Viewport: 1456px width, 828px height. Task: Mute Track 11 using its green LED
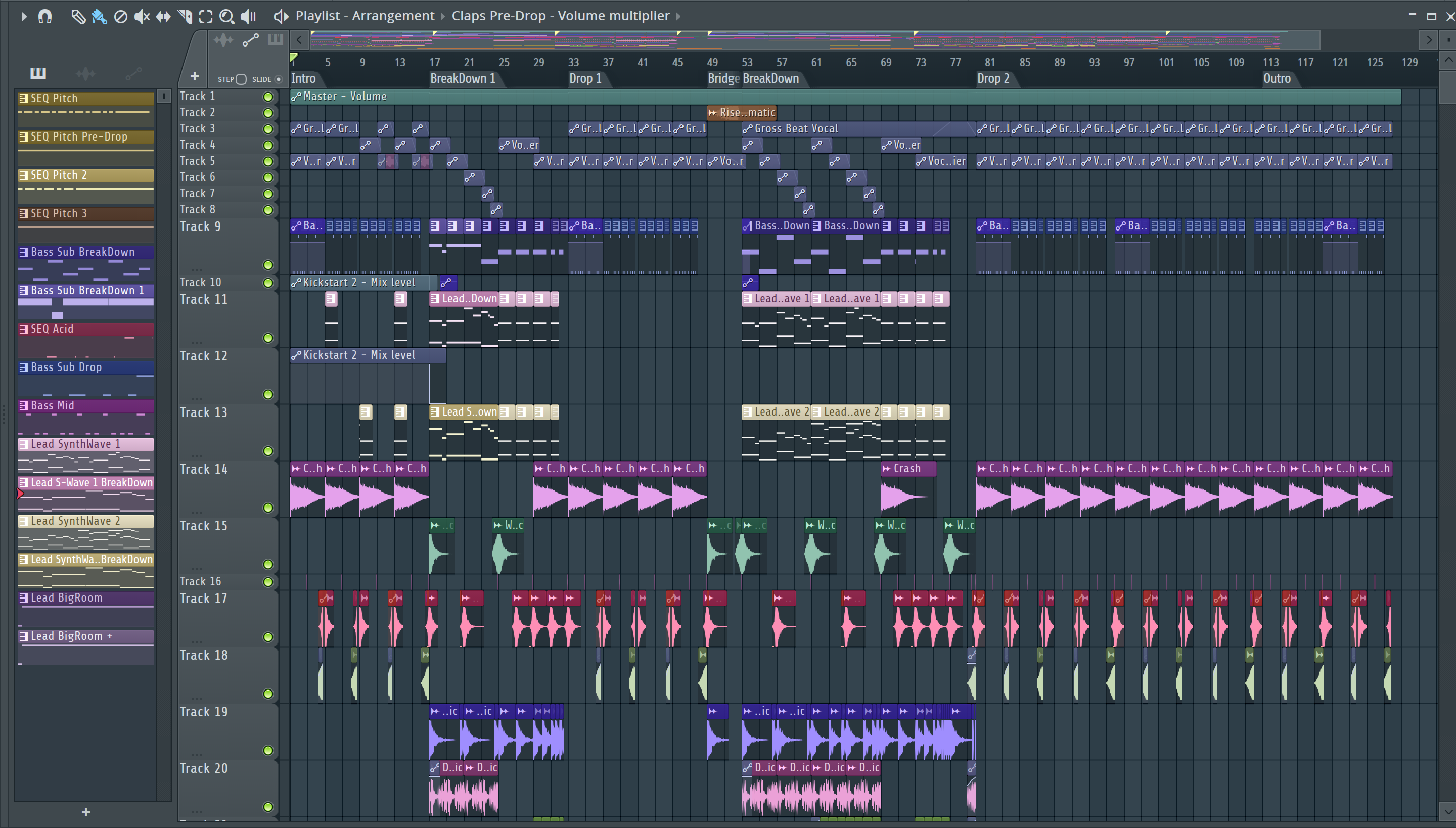click(x=268, y=338)
